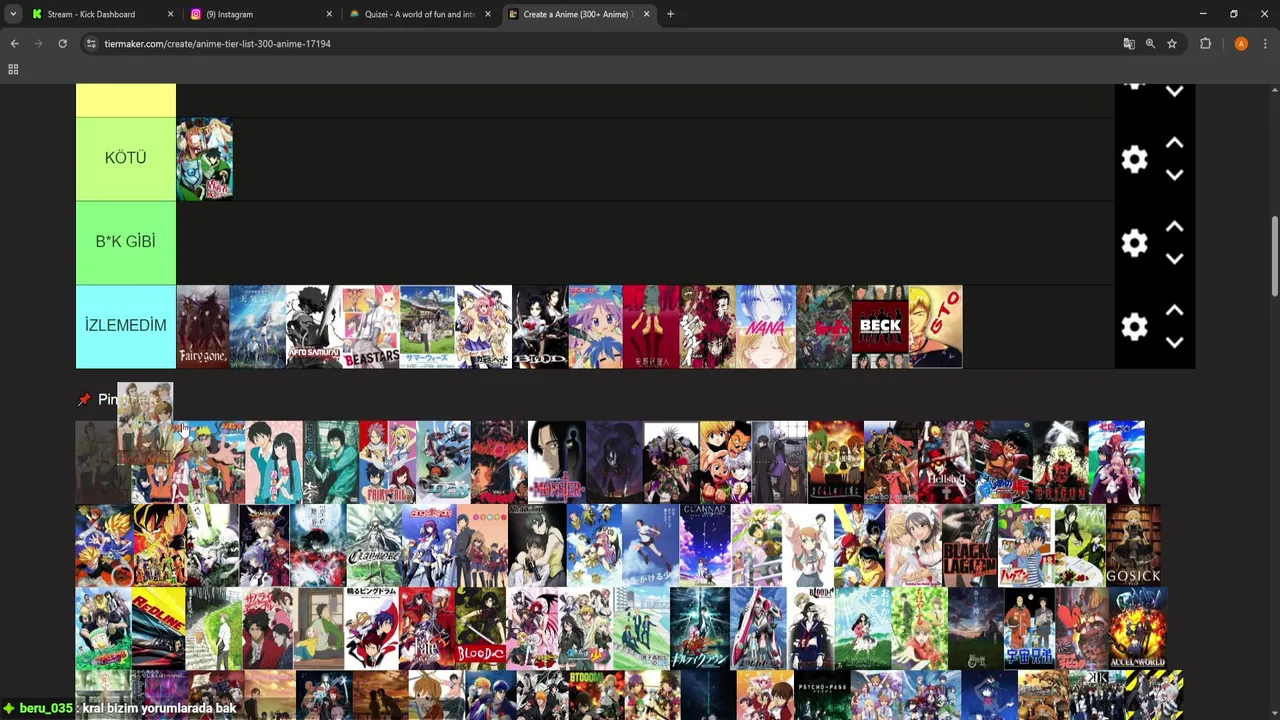Click the green B*K GİBİ tier label
The width and height of the screenshot is (1280, 720).
(x=126, y=243)
